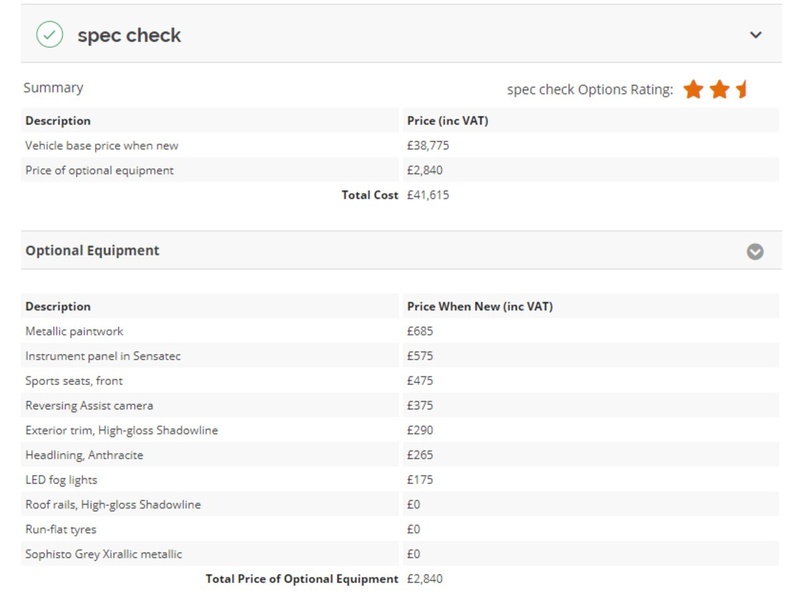Collapse the spec check section chevron
800x600 pixels.
tap(755, 35)
